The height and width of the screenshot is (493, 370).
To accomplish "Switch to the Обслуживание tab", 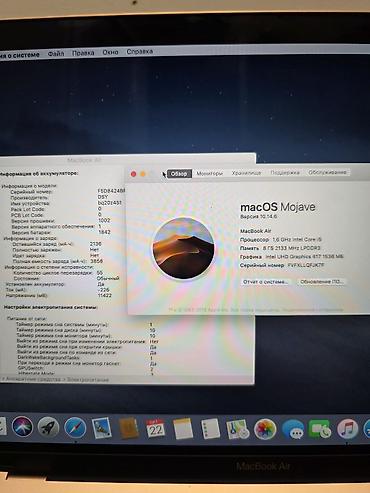I will click(x=327, y=172).
